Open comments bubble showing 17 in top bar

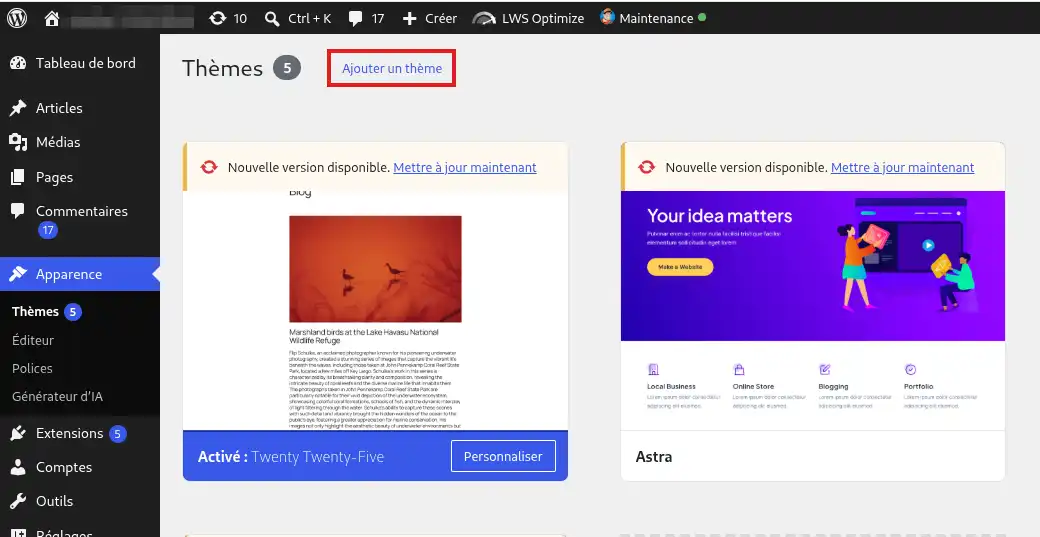click(x=367, y=19)
